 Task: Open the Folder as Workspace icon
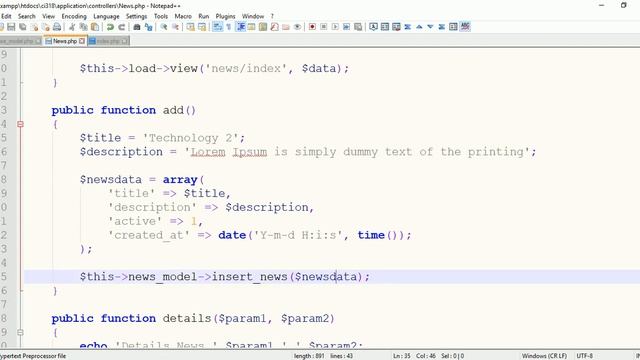tap(286, 27)
